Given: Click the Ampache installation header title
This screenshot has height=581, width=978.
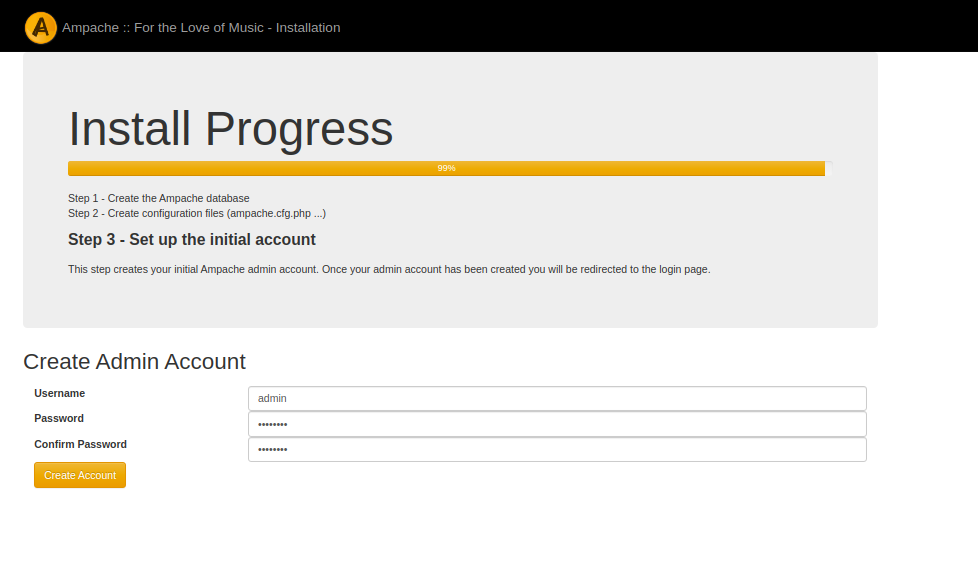Looking at the screenshot, I should pyautogui.click(x=201, y=27).
